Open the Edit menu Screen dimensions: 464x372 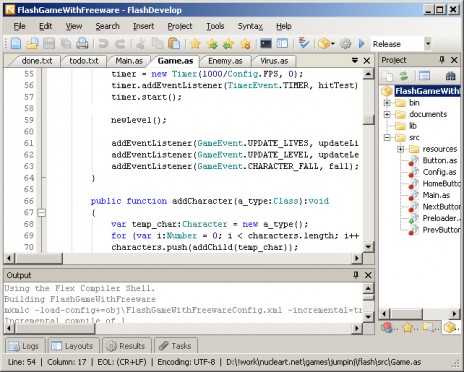pyautogui.click(x=45, y=26)
